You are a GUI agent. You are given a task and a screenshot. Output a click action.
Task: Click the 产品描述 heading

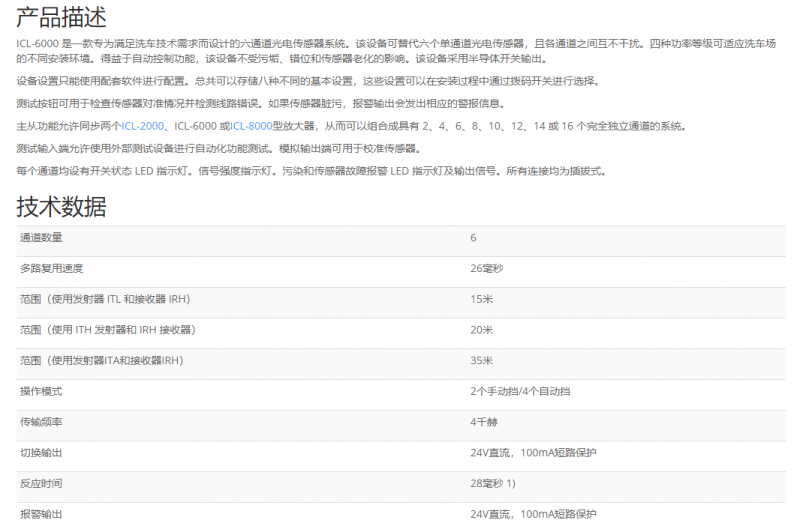tap(61, 17)
